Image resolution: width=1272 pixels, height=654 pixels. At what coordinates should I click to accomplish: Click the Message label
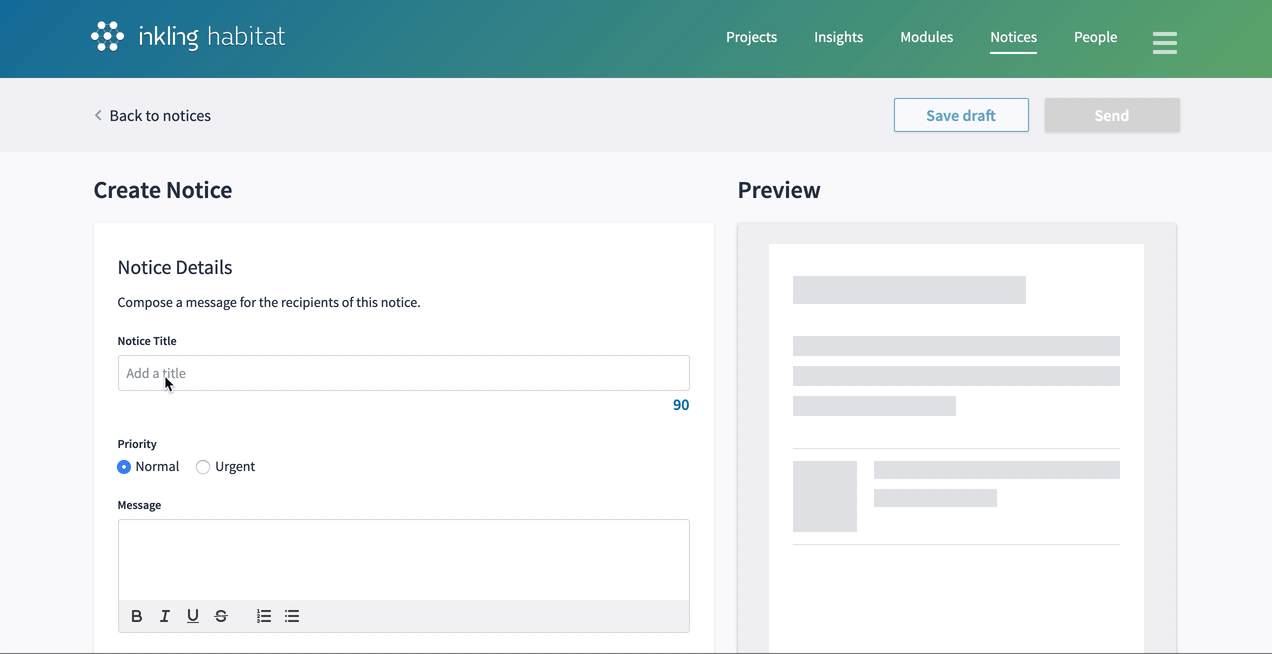click(139, 505)
